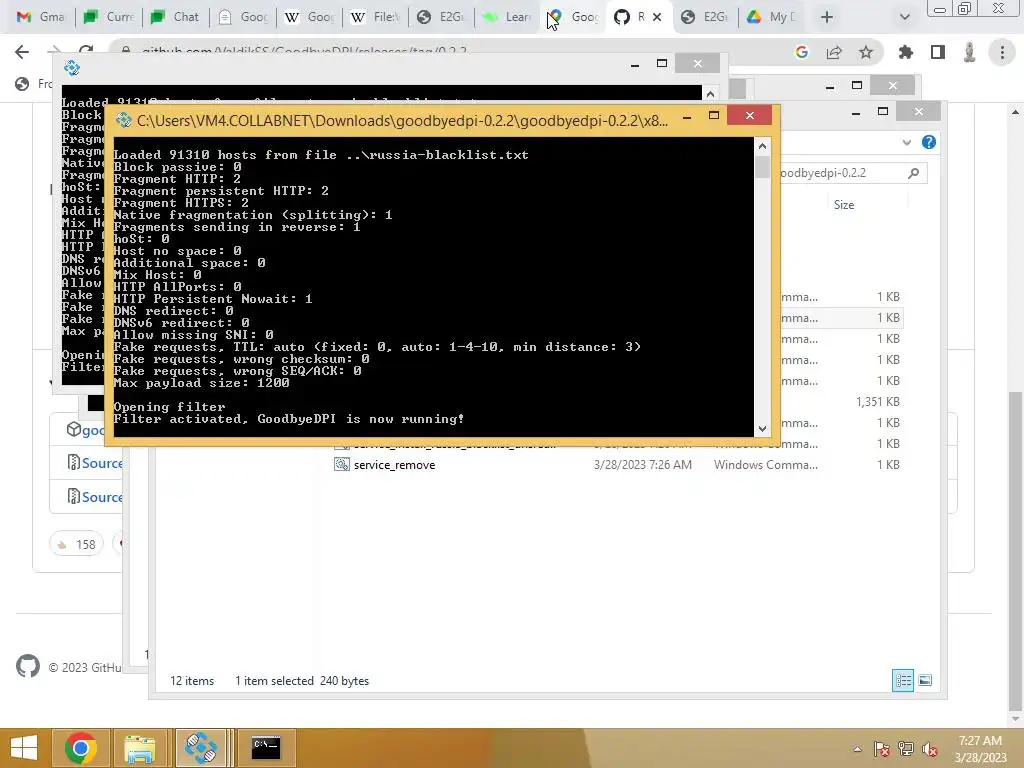Image resolution: width=1024 pixels, height=768 pixels.
Task: Open a new browser tab
Action: point(827,17)
